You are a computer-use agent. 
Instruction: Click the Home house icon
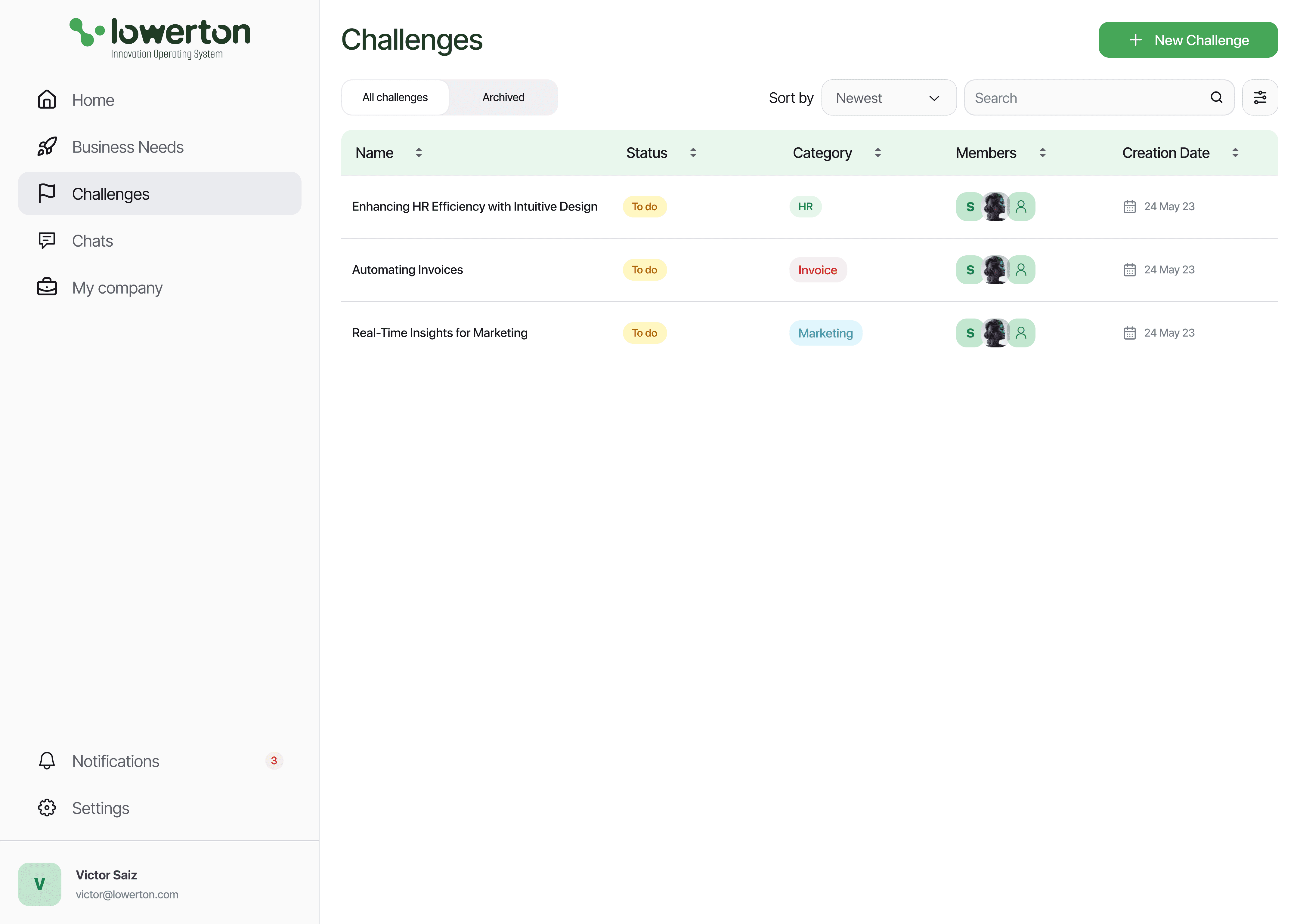click(47, 100)
